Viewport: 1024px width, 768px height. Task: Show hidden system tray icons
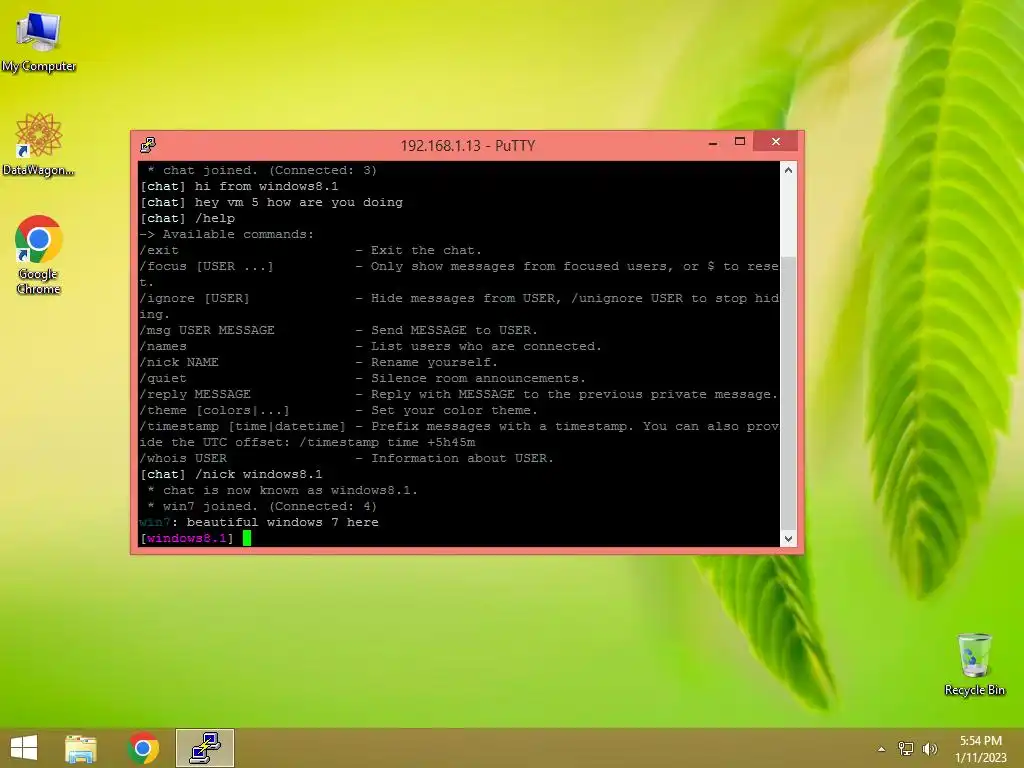[x=882, y=749]
